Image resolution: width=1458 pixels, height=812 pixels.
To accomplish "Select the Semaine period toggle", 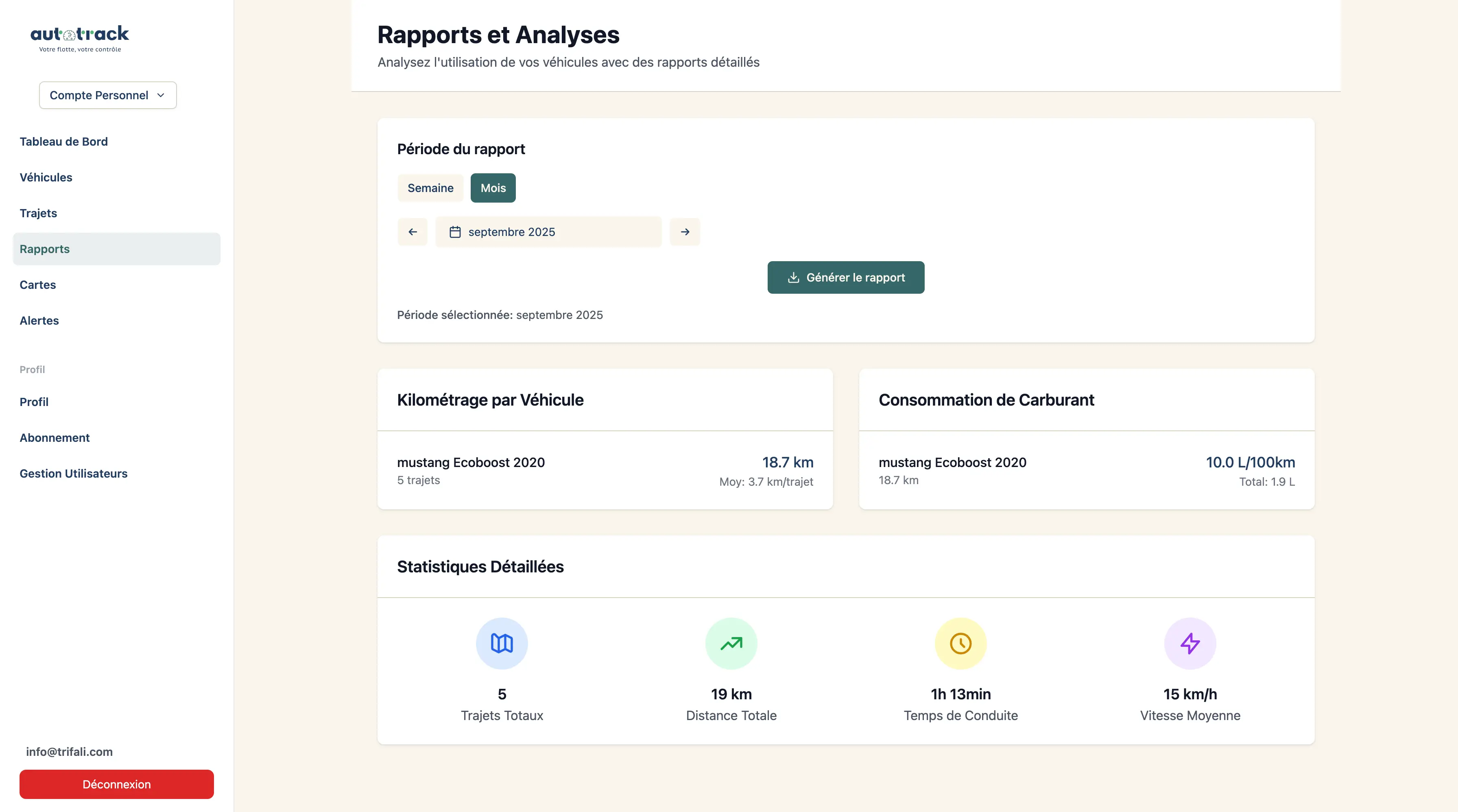I will pos(430,188).
